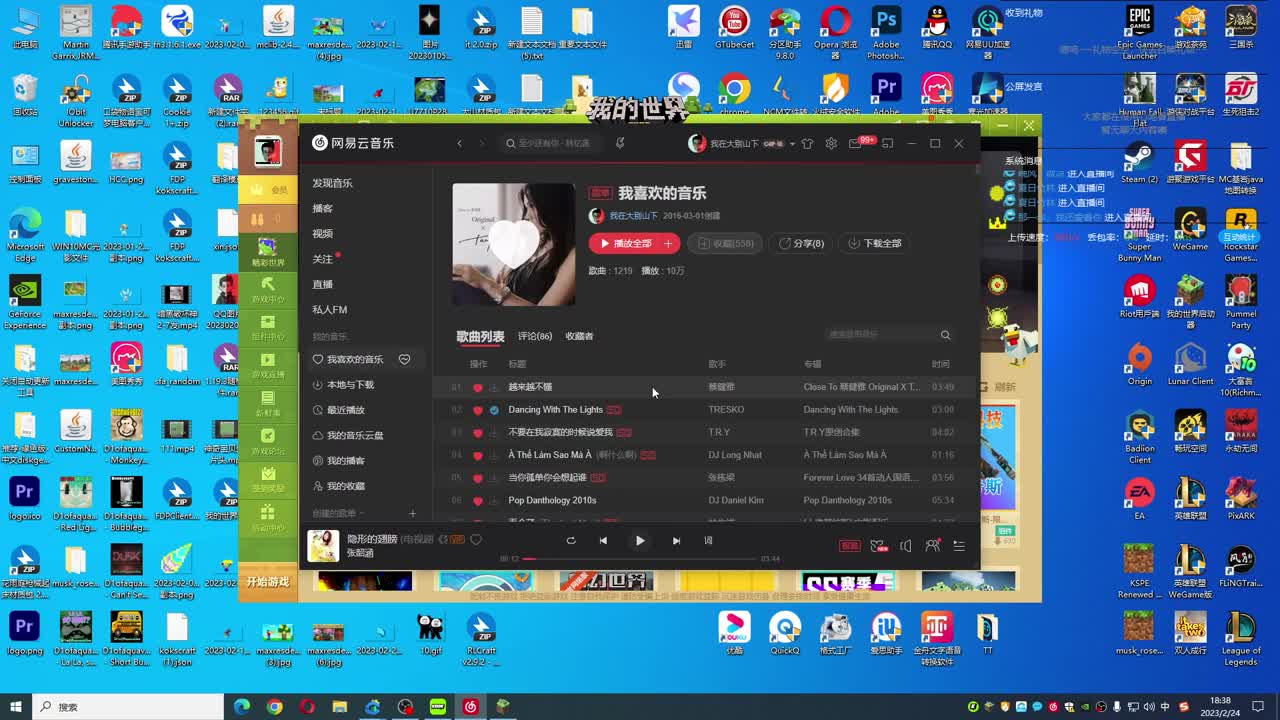Play the previous track

click(x=603, y=541)
